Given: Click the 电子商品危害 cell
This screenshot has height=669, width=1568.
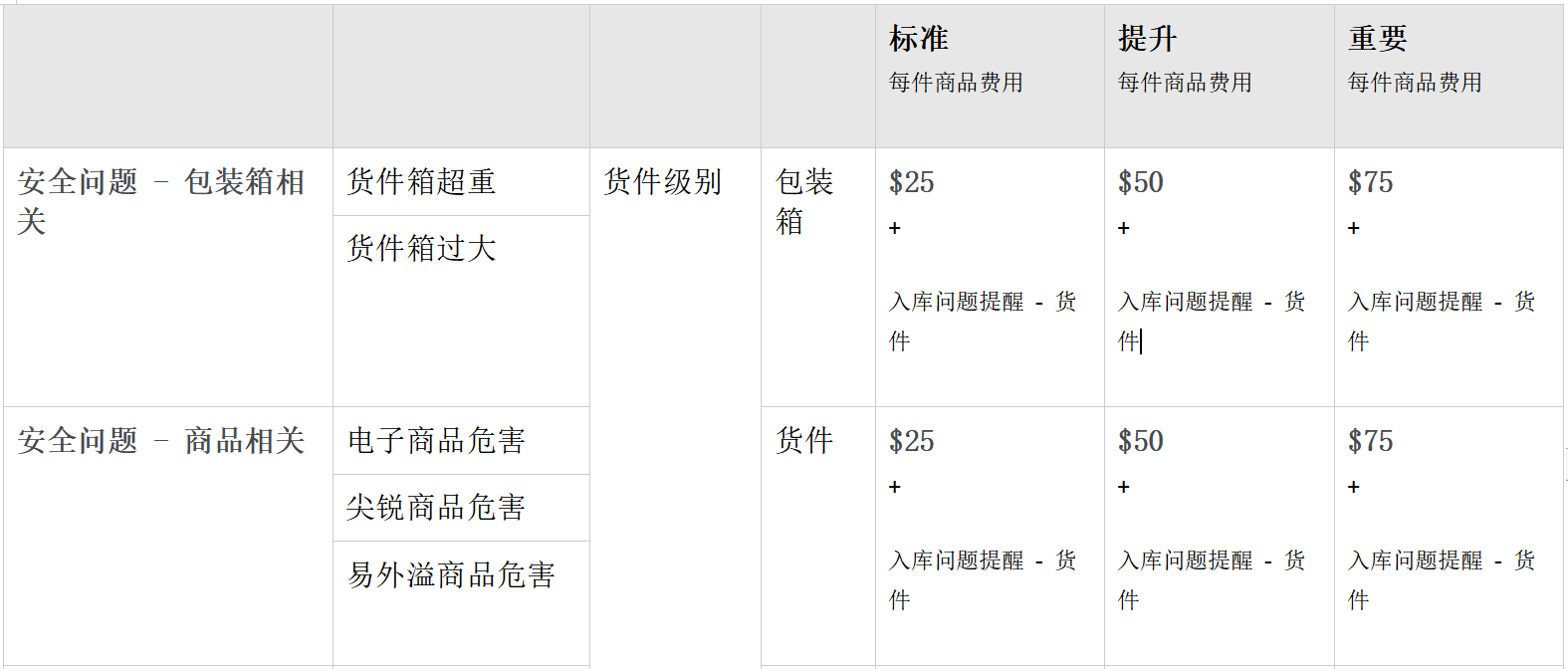Looking at the screenshot, I should tap(461, 440).
